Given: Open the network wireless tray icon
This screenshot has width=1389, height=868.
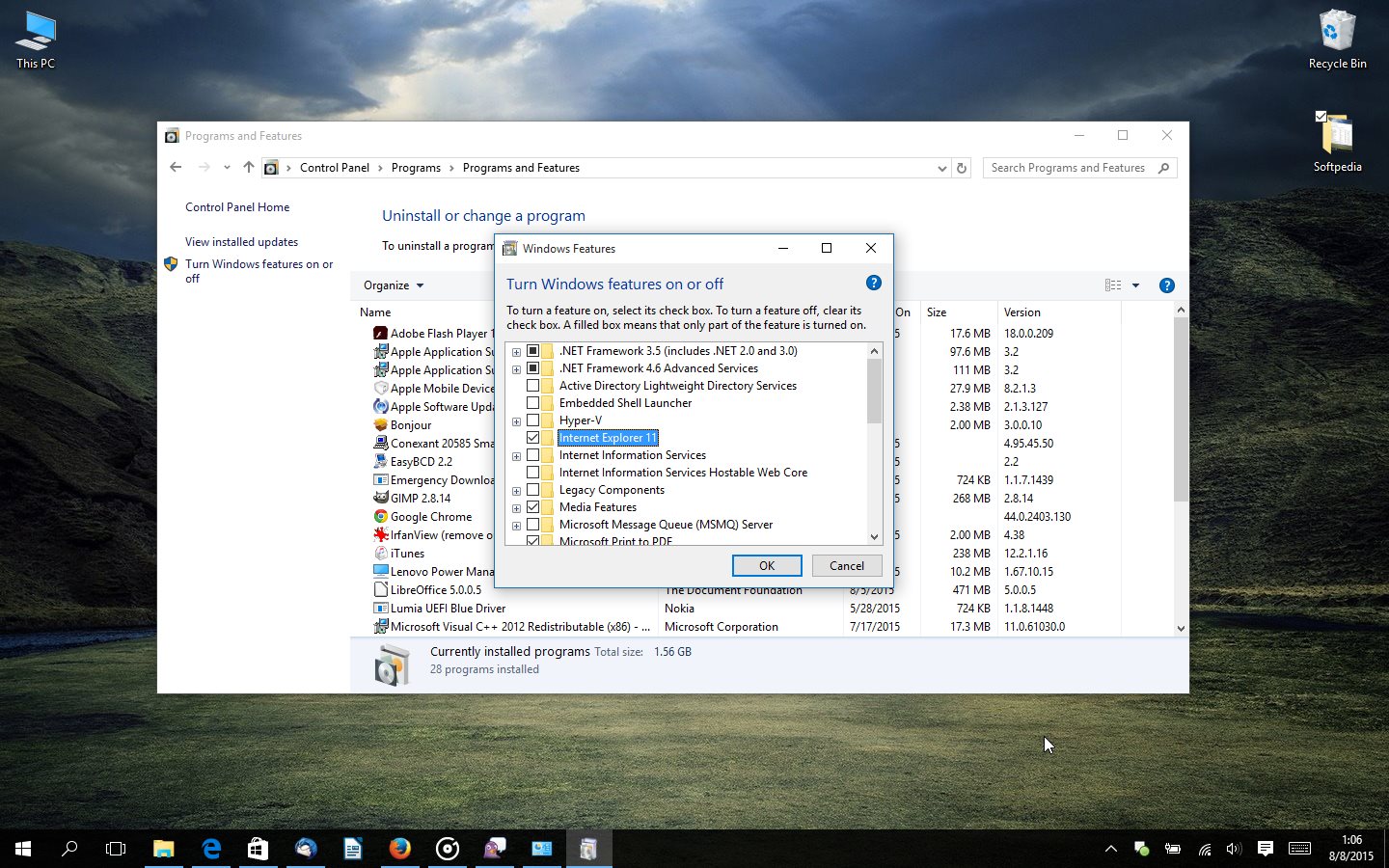Looking at the screenshot, I should point(1205,849).
